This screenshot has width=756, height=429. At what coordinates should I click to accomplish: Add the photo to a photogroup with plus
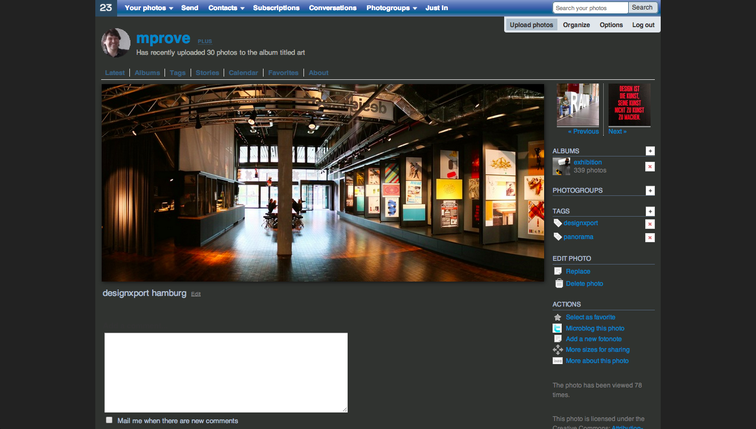point(650,190)
